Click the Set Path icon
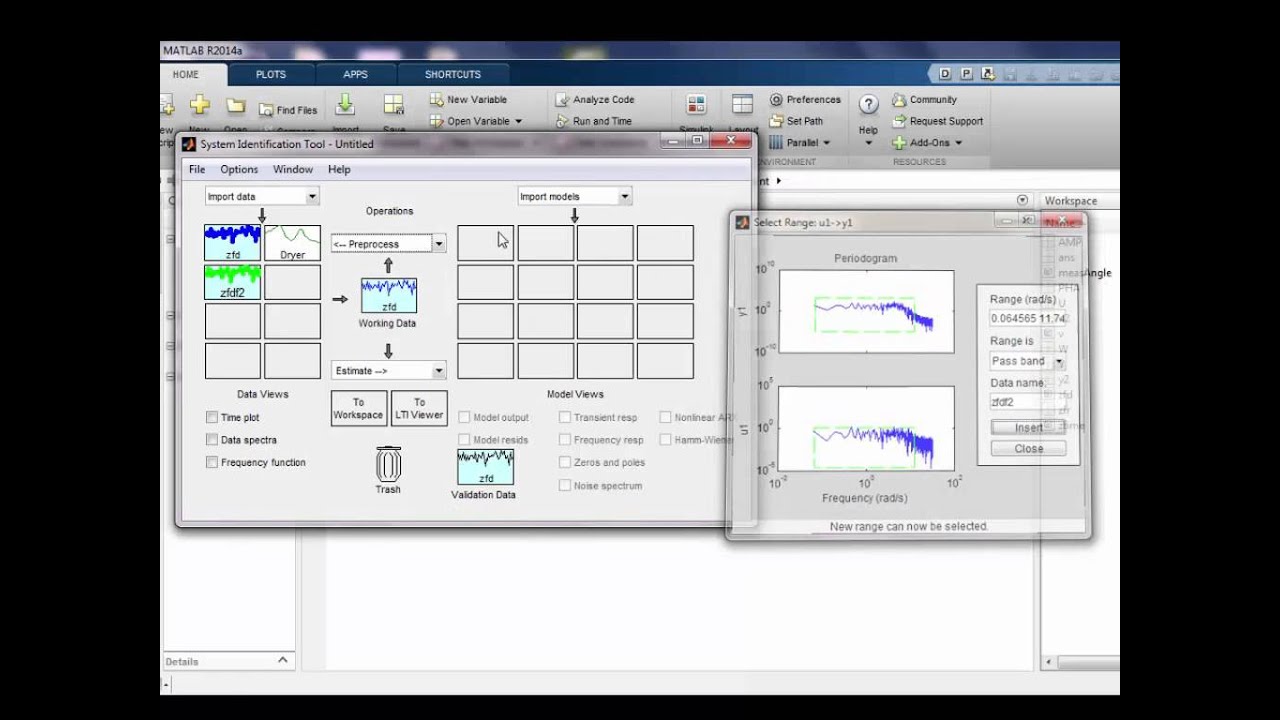The image size is (1280, 720). (x=776, y=121)
